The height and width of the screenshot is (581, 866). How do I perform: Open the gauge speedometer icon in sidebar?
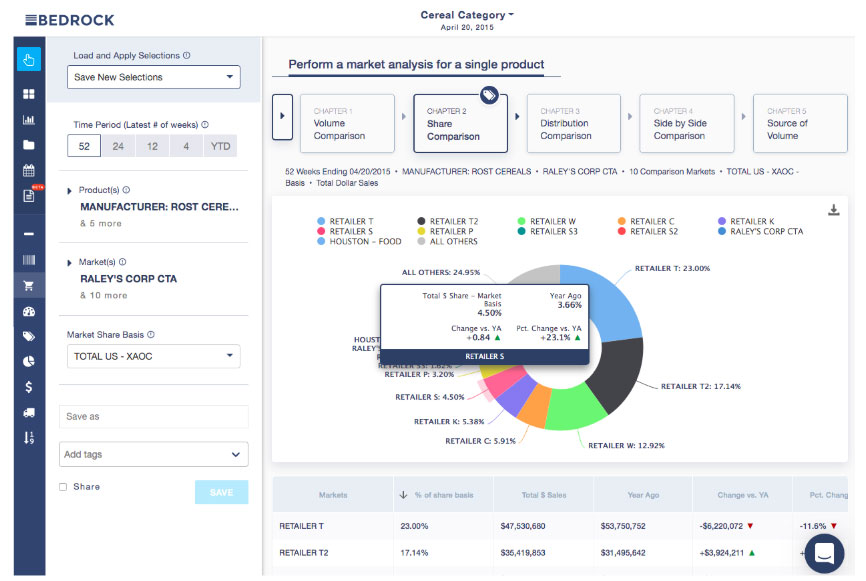(29, 311)
